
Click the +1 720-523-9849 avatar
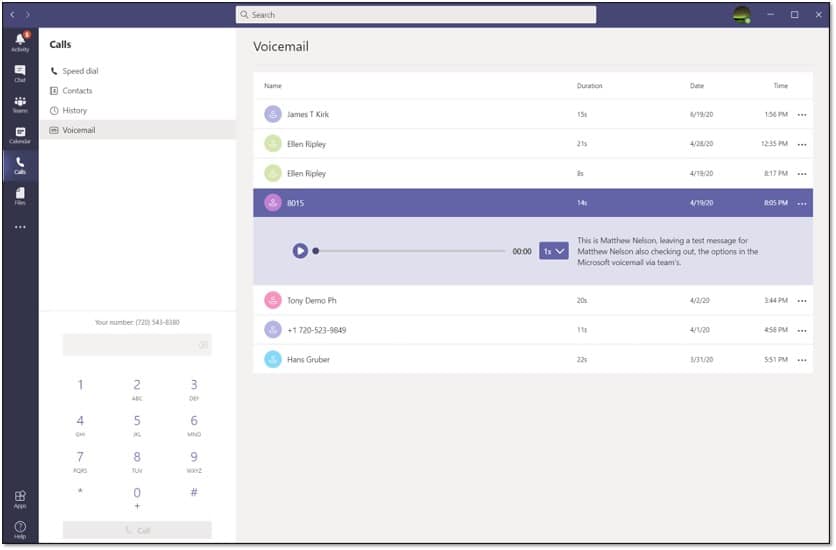(x=273, y=330)
